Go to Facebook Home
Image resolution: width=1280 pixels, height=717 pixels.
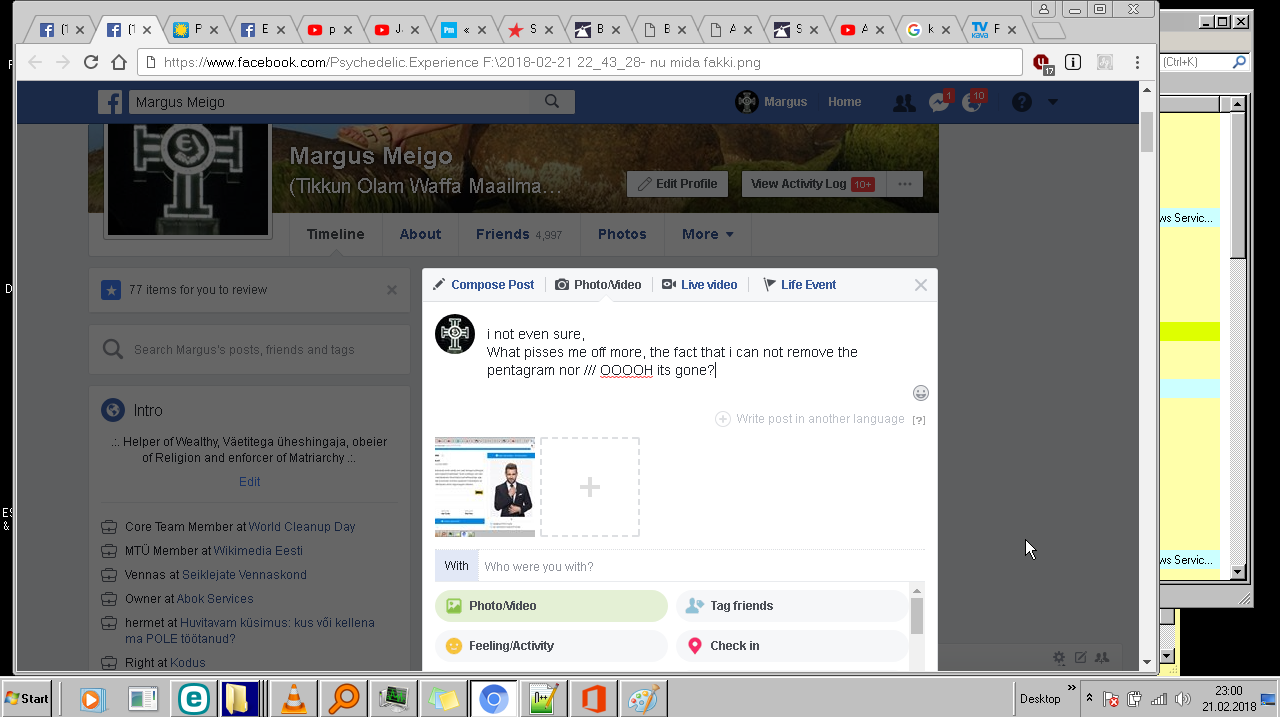844,102
